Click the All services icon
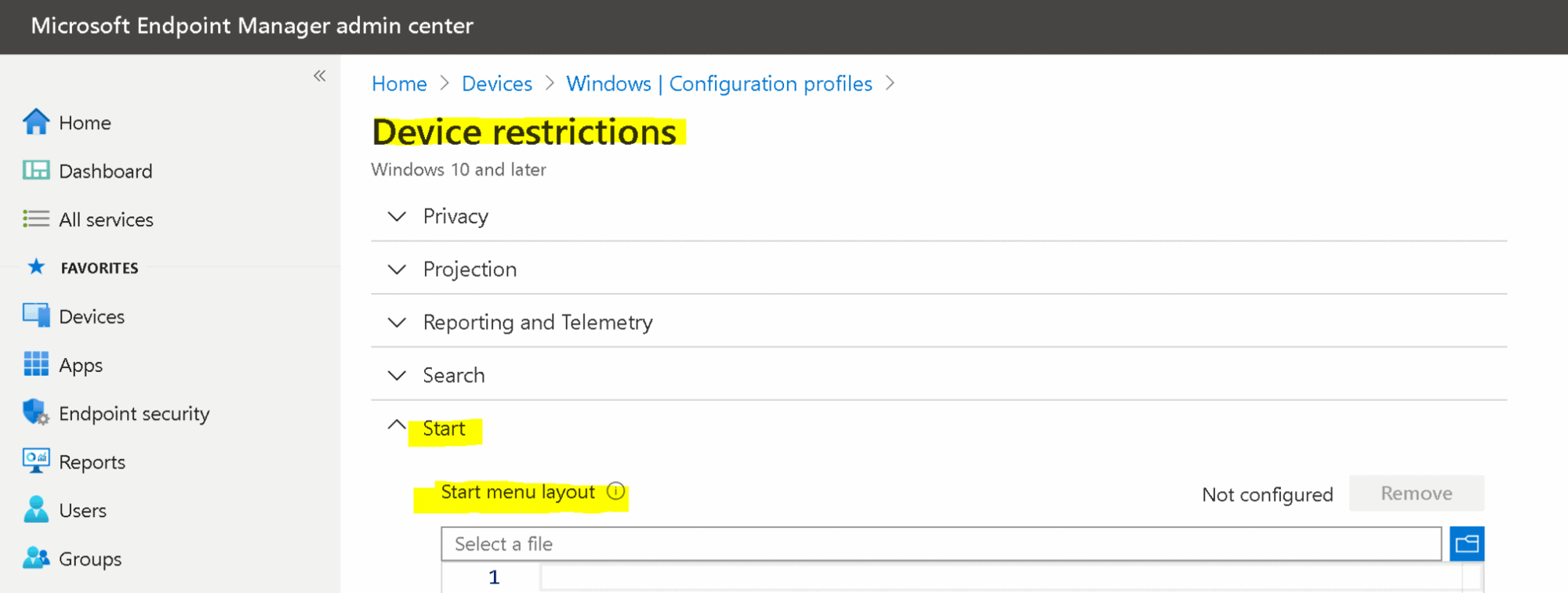The height and width of the screenshot is (593, 1568). pyautogui.click(x=34, y=219)
